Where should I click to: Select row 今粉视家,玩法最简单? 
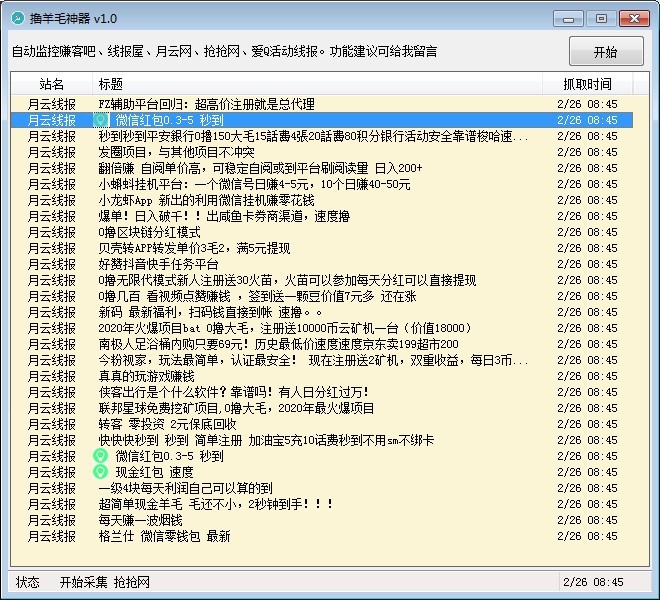tap(322, 360)
